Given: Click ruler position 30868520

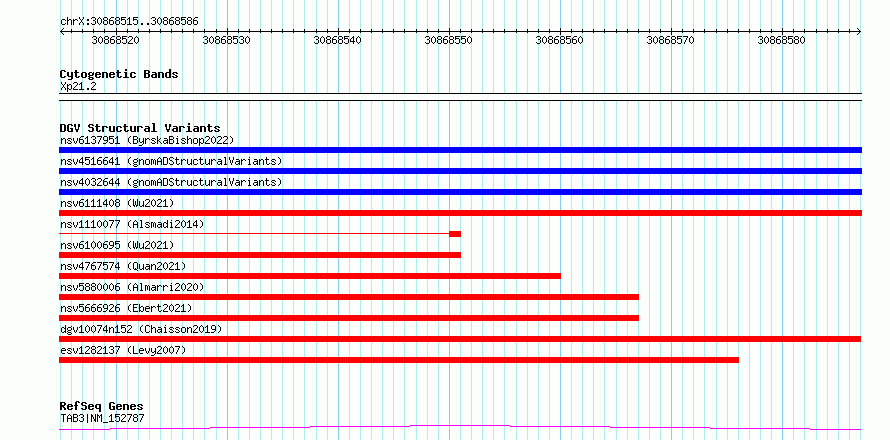Looking at the screenshot, I should tap(116, 41).
